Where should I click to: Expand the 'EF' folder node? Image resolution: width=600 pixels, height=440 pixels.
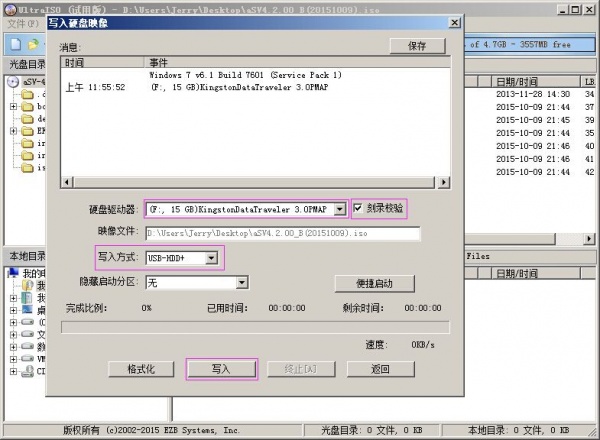13,131
